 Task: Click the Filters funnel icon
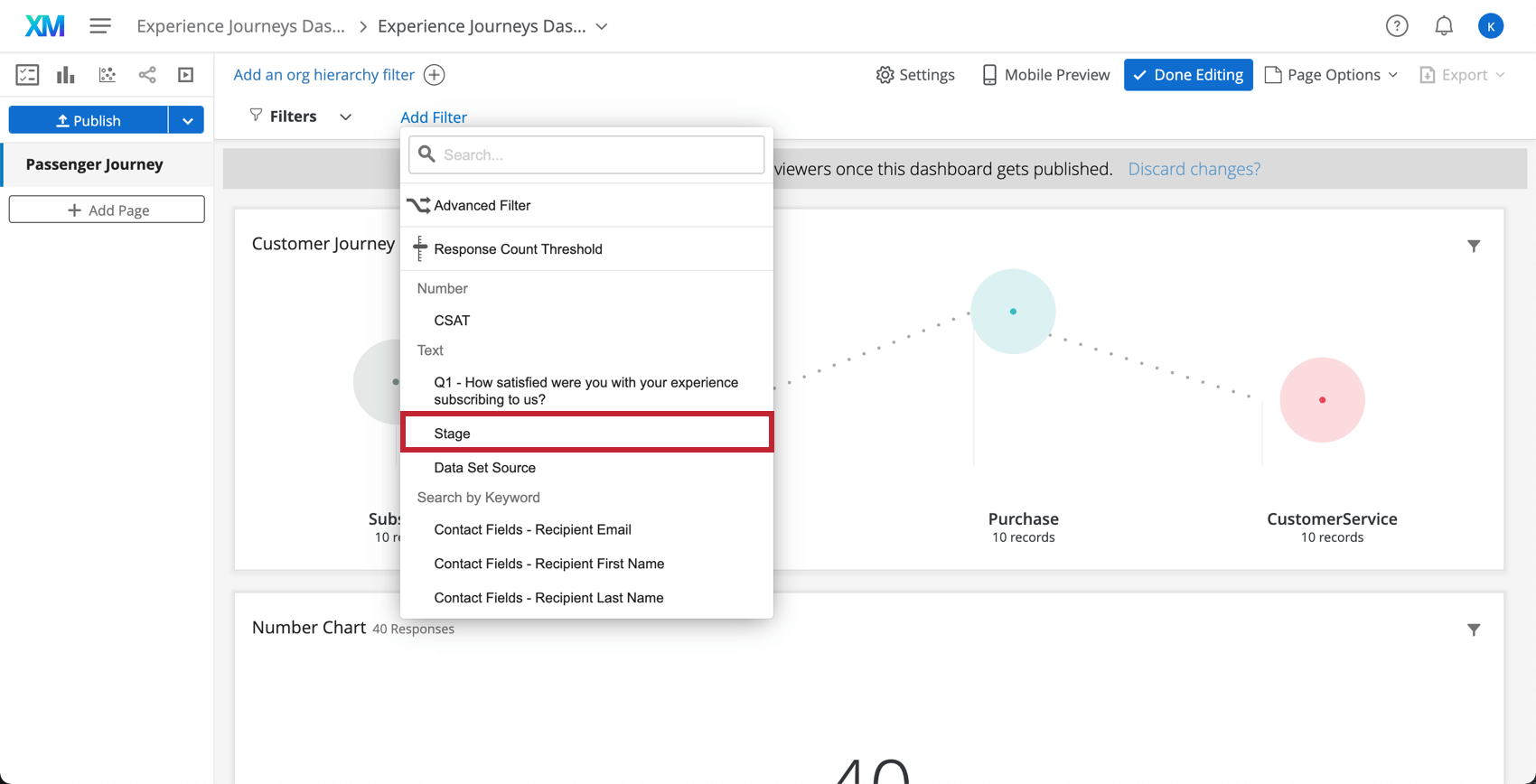pos(257,116)
